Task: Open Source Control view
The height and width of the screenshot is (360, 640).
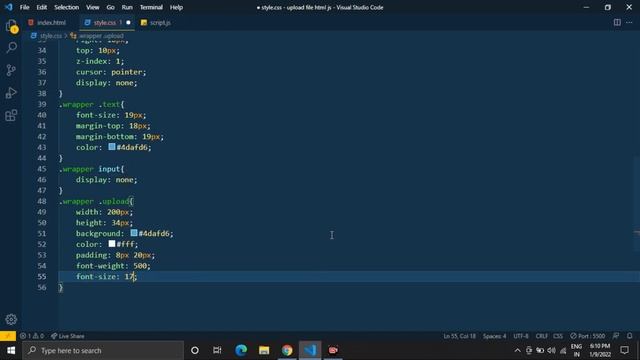Action: tap(11, 70)
